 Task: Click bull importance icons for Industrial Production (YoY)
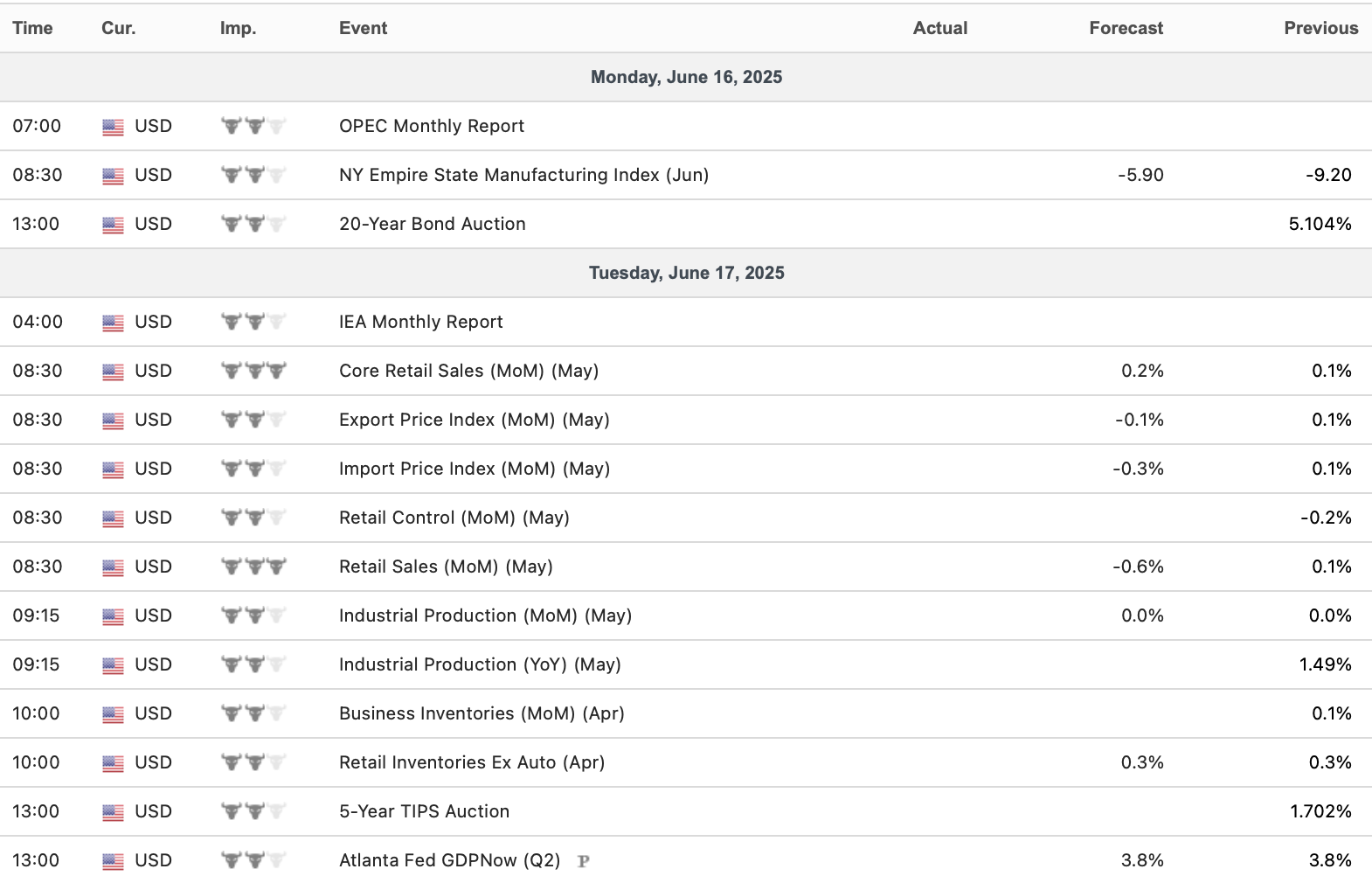tap(253, 664)
